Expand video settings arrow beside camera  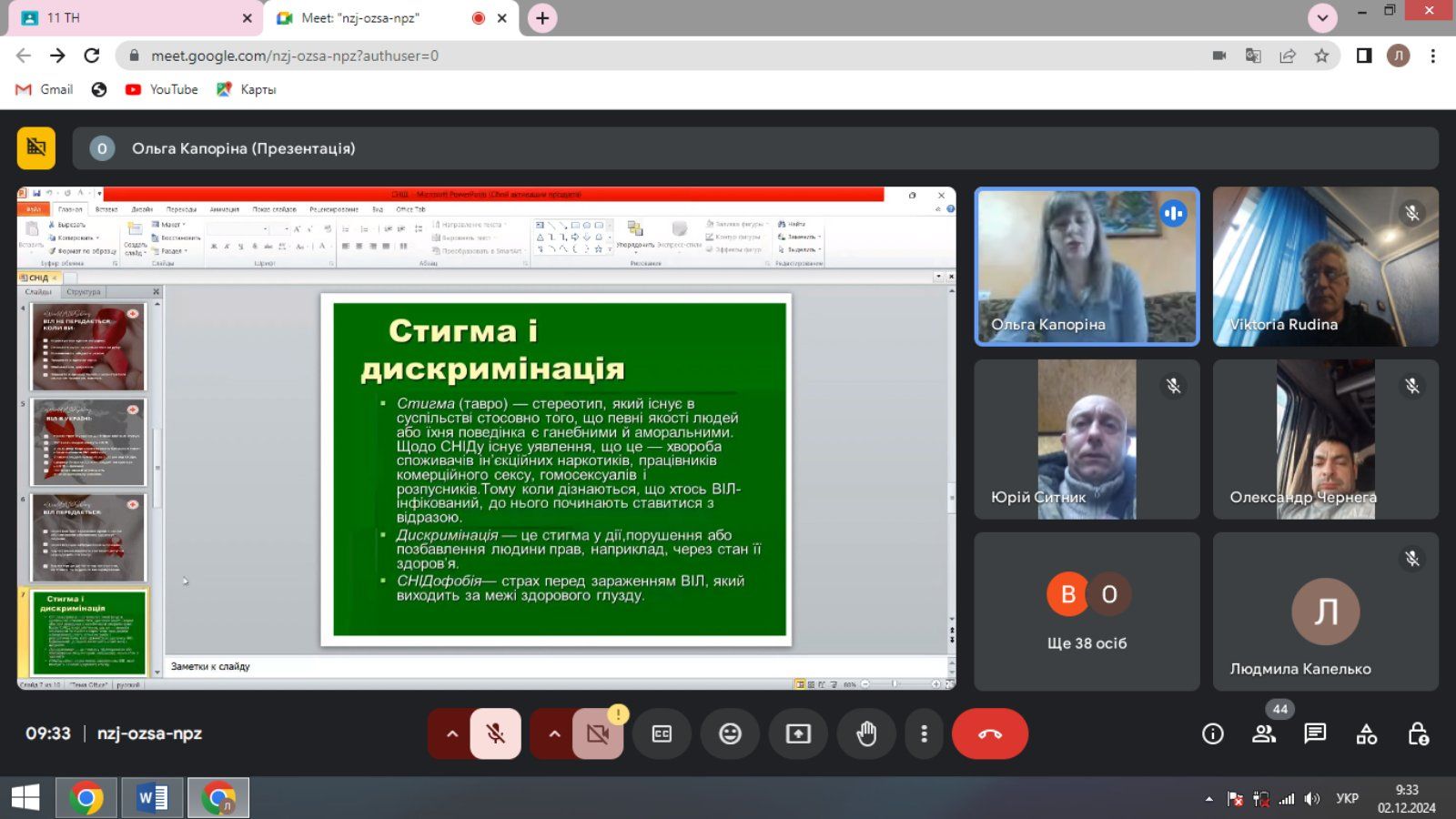coord(554,733)
